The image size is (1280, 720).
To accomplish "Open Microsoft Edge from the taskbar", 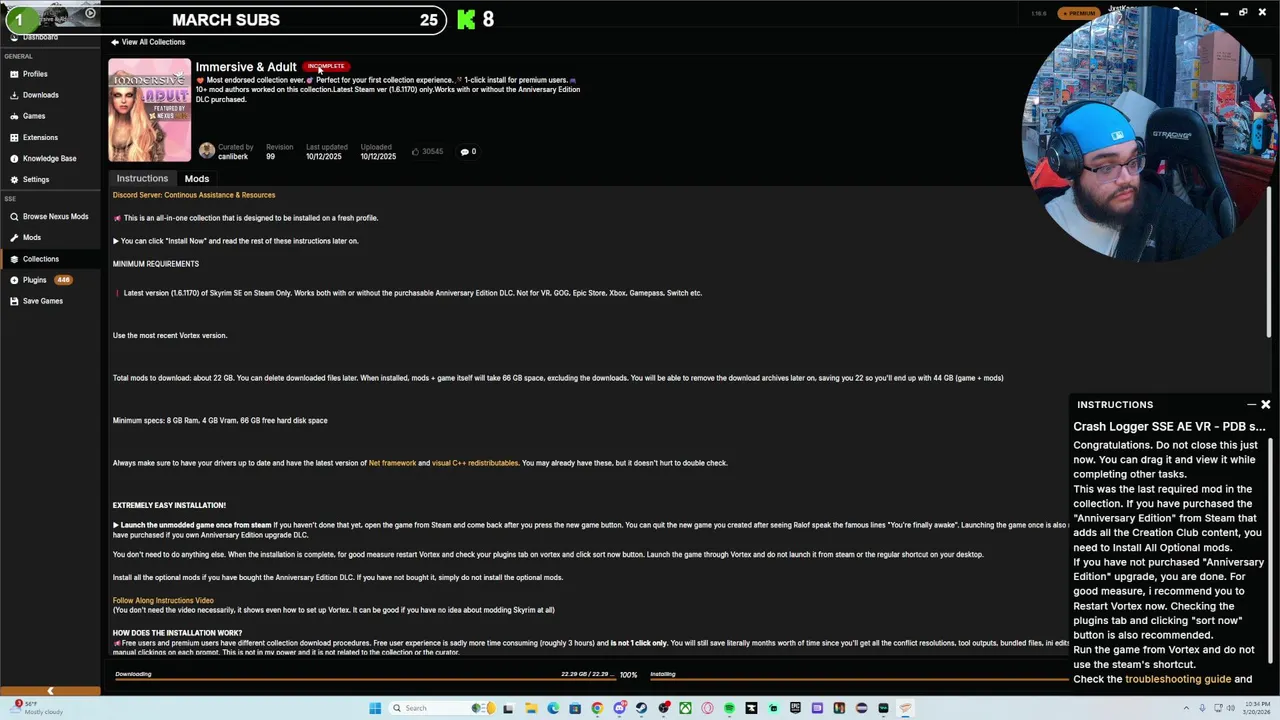I will click(553, 708).
